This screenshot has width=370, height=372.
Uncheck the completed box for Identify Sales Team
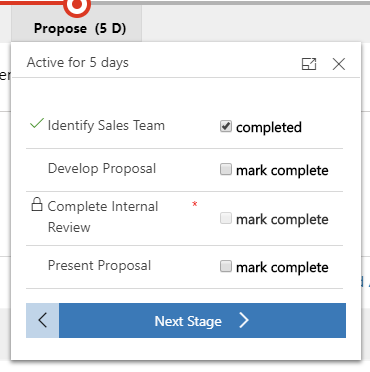tap(226, 126)
